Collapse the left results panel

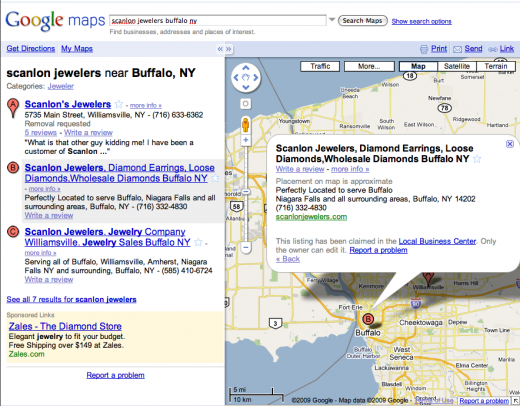tap(220, 49)
